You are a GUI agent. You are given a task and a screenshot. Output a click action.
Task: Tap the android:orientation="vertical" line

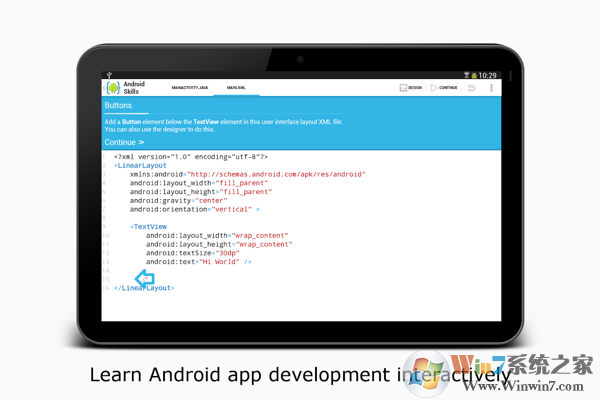coord(195,209)
